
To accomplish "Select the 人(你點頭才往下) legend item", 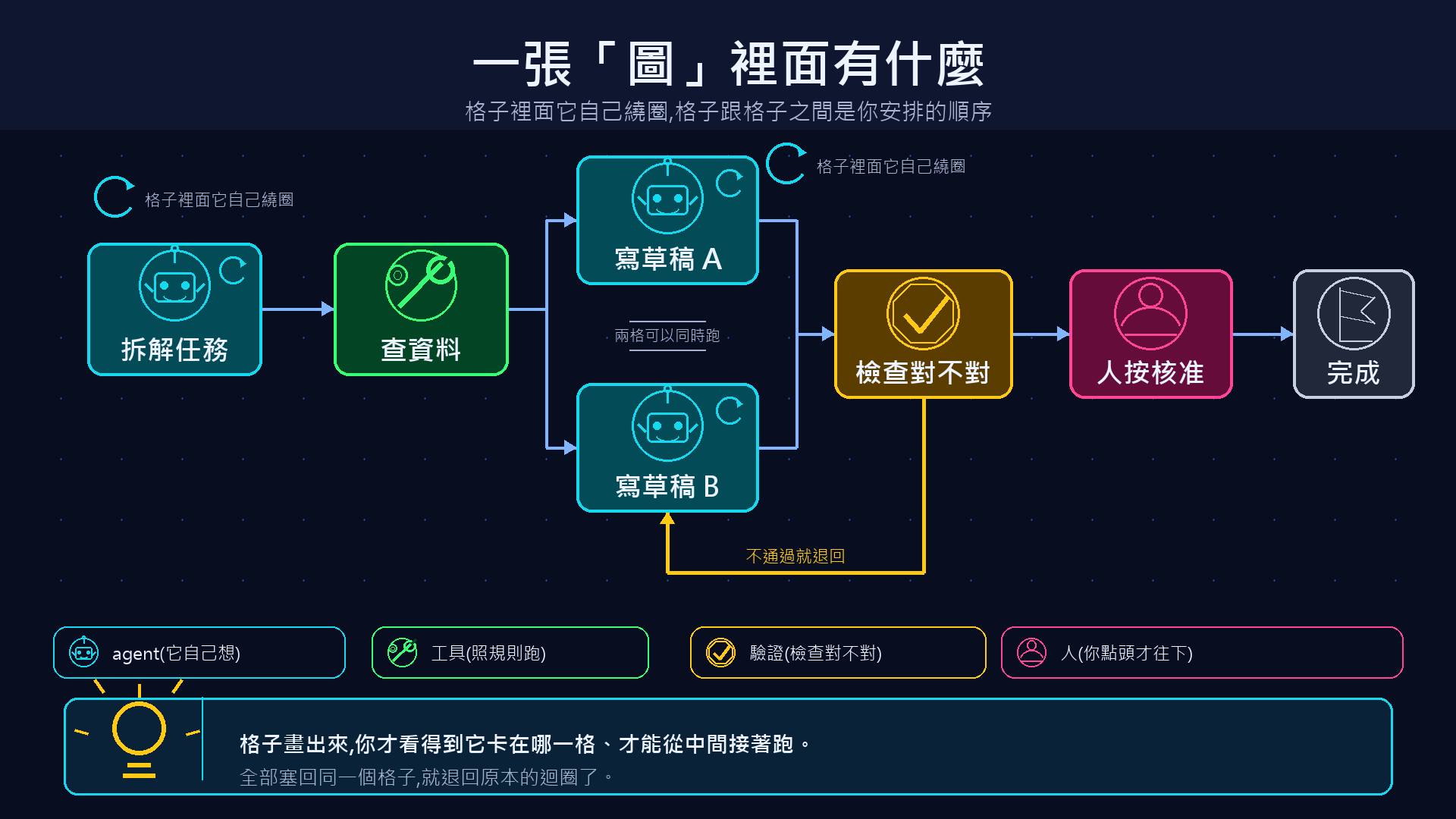I will 1202,652.
